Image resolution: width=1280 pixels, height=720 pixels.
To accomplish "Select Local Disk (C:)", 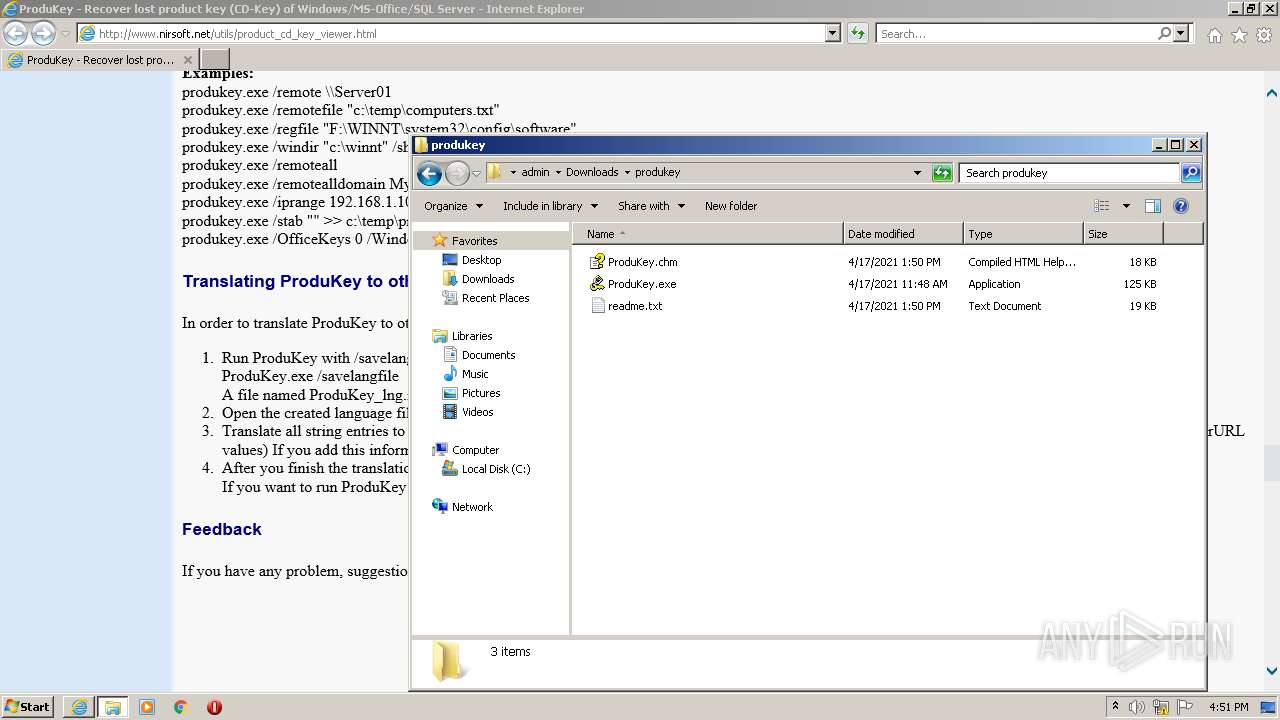I will coord(496,469).
